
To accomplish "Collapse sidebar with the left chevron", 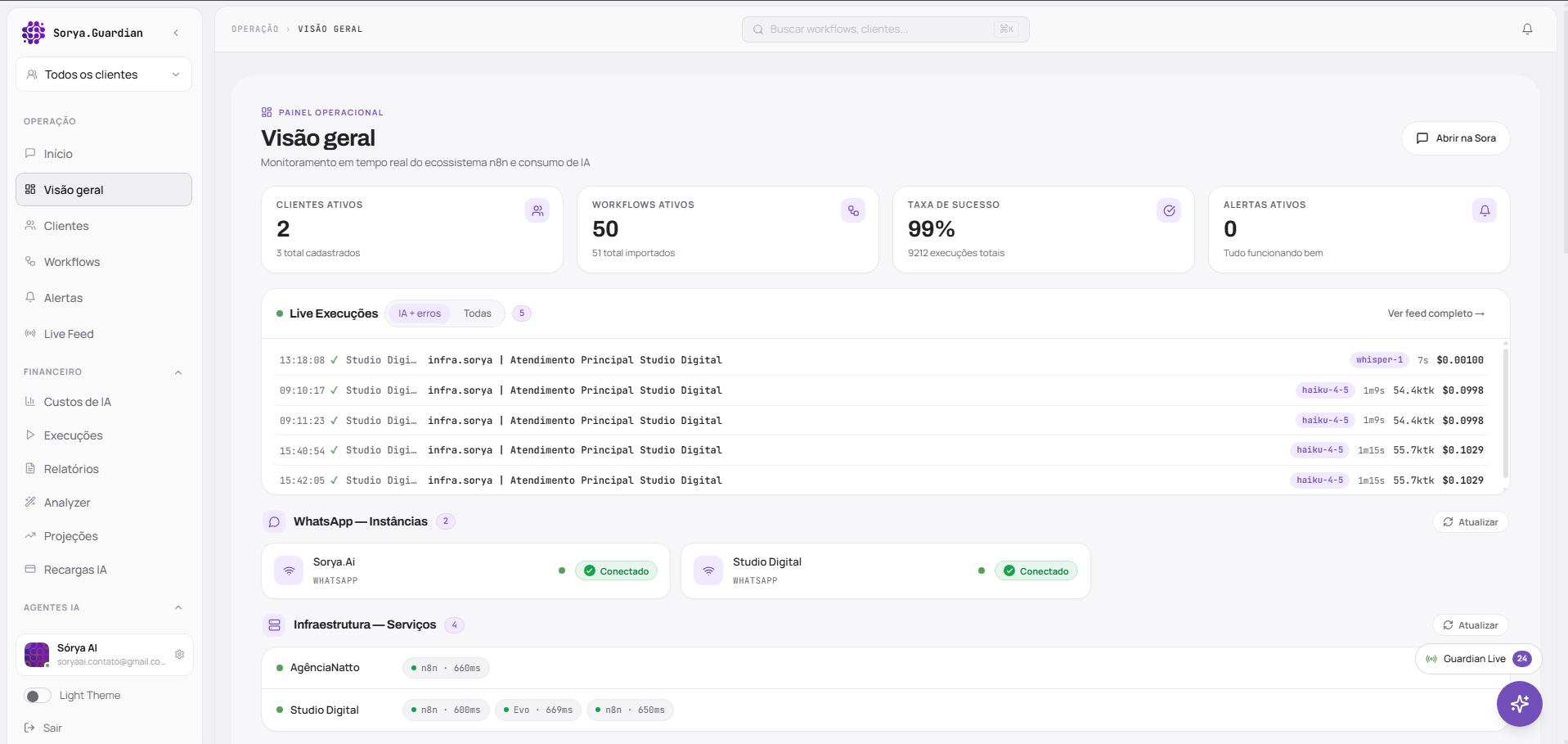I will [176, 33].
